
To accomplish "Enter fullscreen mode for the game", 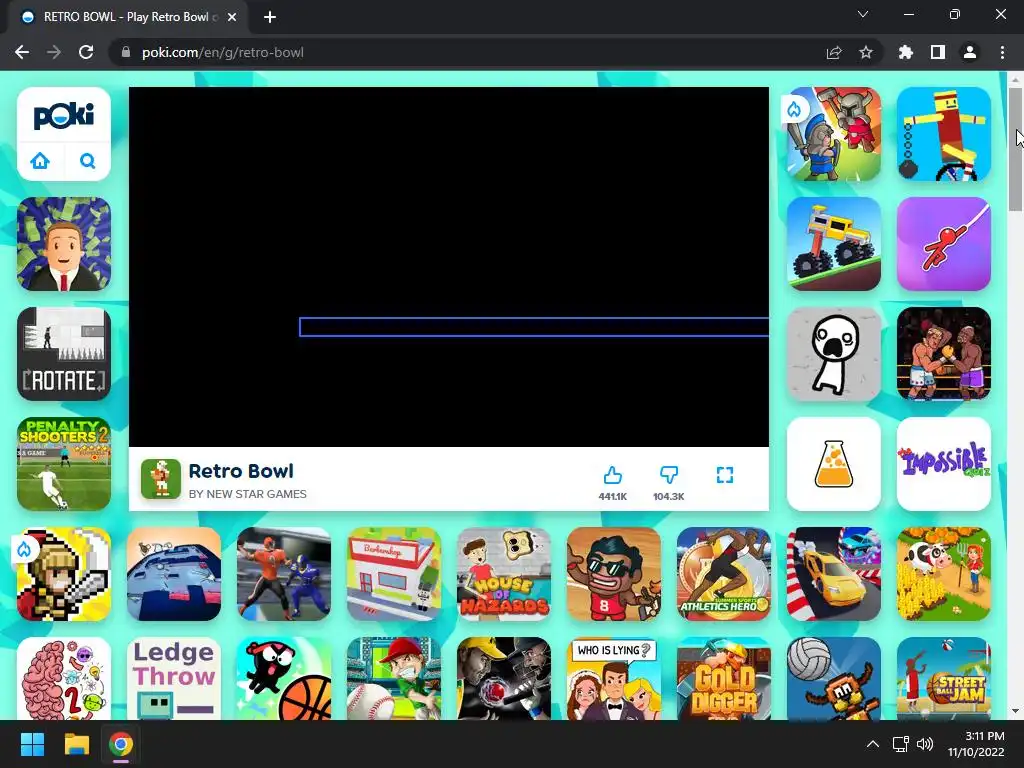I will pyautogui.click(x=725, y=475).
